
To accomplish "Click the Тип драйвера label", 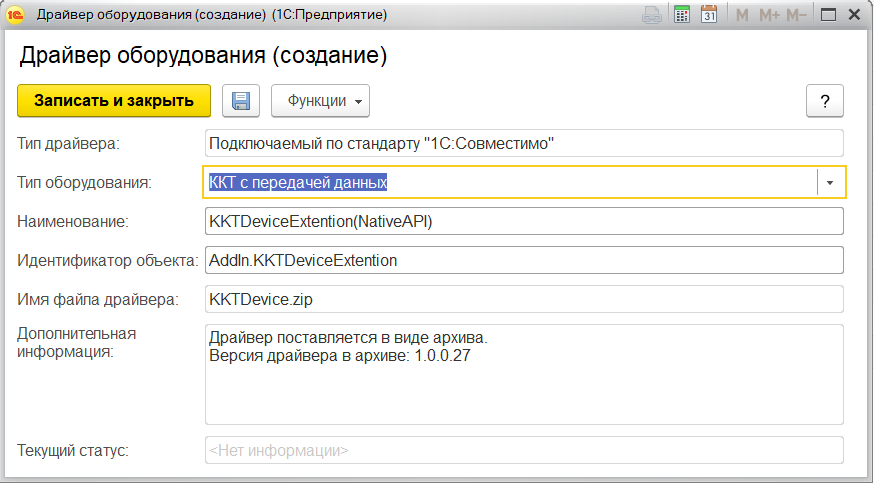I will (68, 144).
